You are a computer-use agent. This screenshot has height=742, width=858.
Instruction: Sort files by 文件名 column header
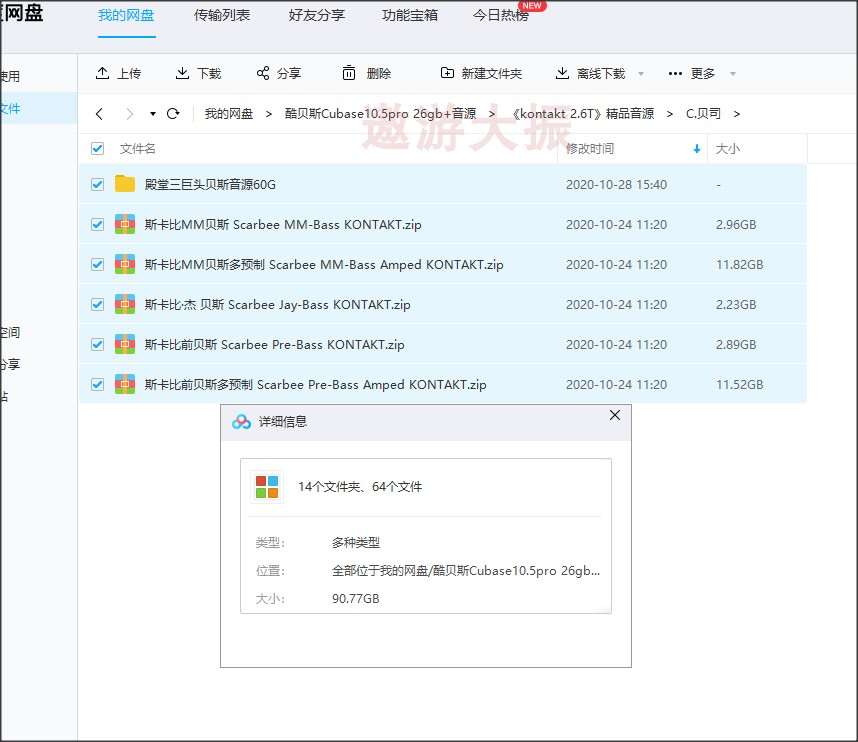tap(137, 149)
